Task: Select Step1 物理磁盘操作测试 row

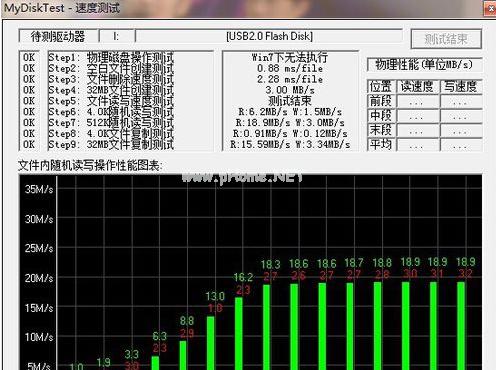Action: click(111, 57)
